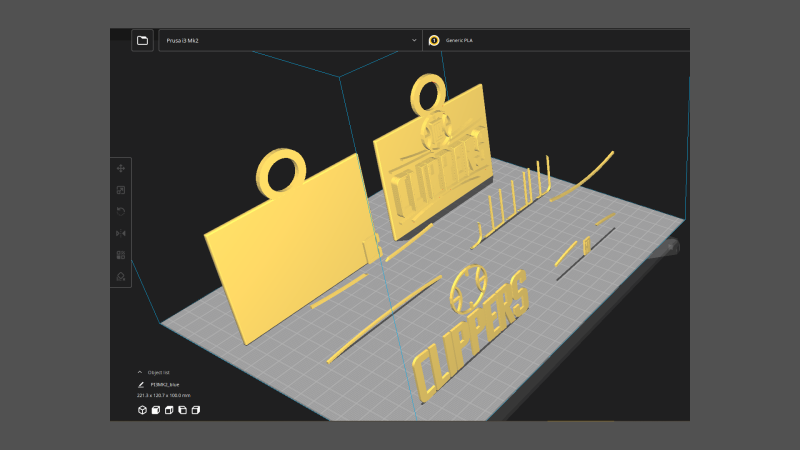Collapse the Object list panel
Viewport: 800px width, 450px height.
140,372
